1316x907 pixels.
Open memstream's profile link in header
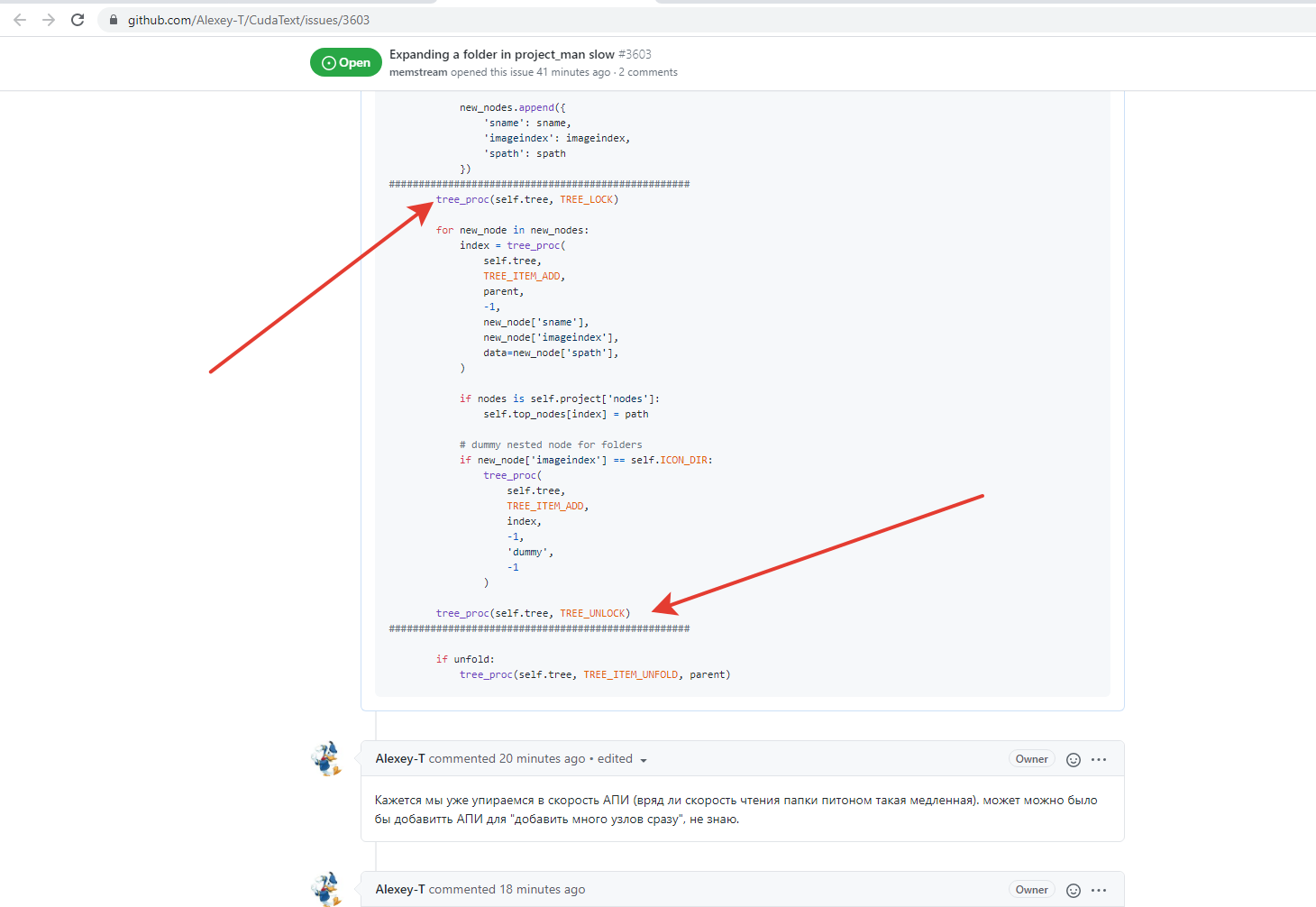click(418, 72)
